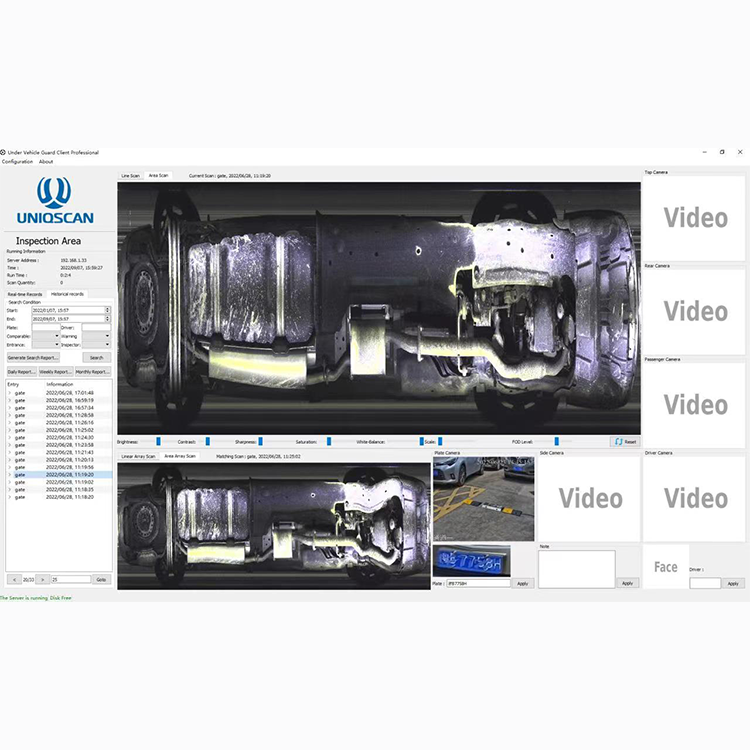Image resolution: width=750 pixels, height=750 pixels.
Task: Click the page number input field
Action: tap(71, 579)
